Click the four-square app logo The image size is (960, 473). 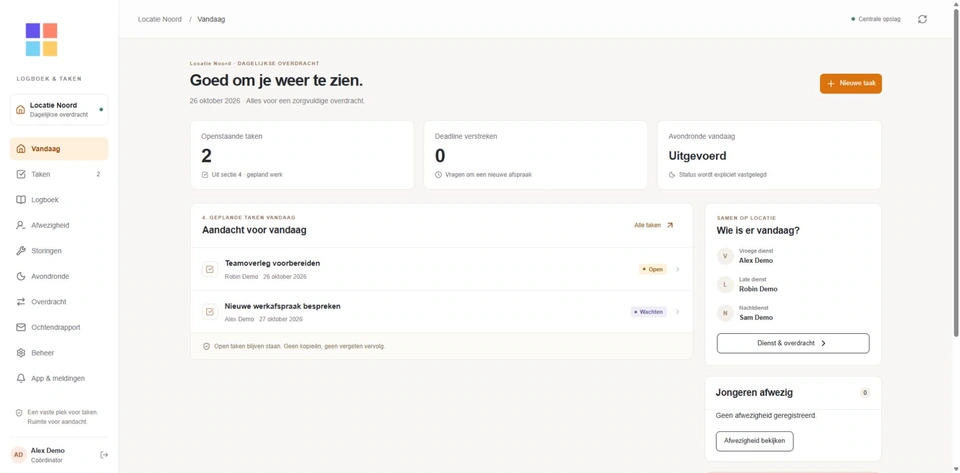[x=42, y=40]
